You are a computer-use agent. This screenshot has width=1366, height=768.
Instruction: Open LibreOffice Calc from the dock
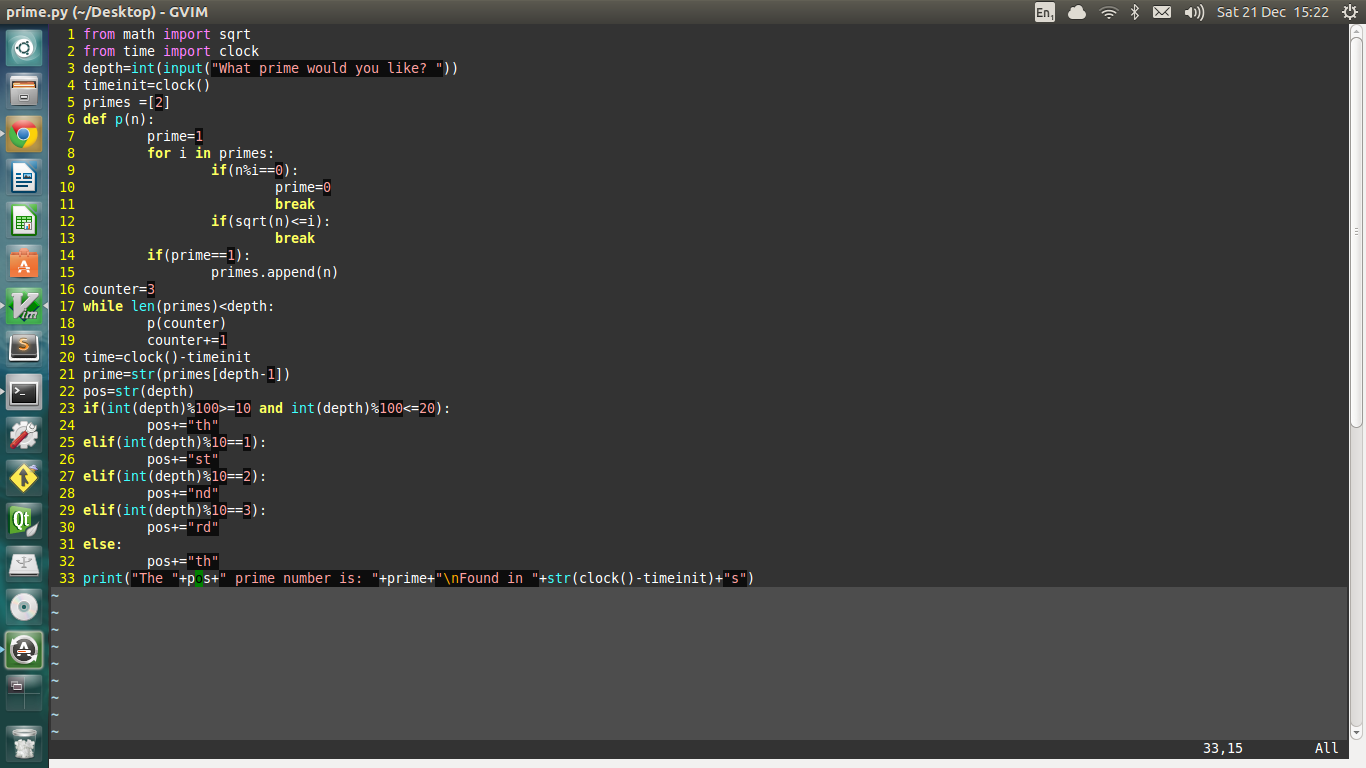coord(24,221)
